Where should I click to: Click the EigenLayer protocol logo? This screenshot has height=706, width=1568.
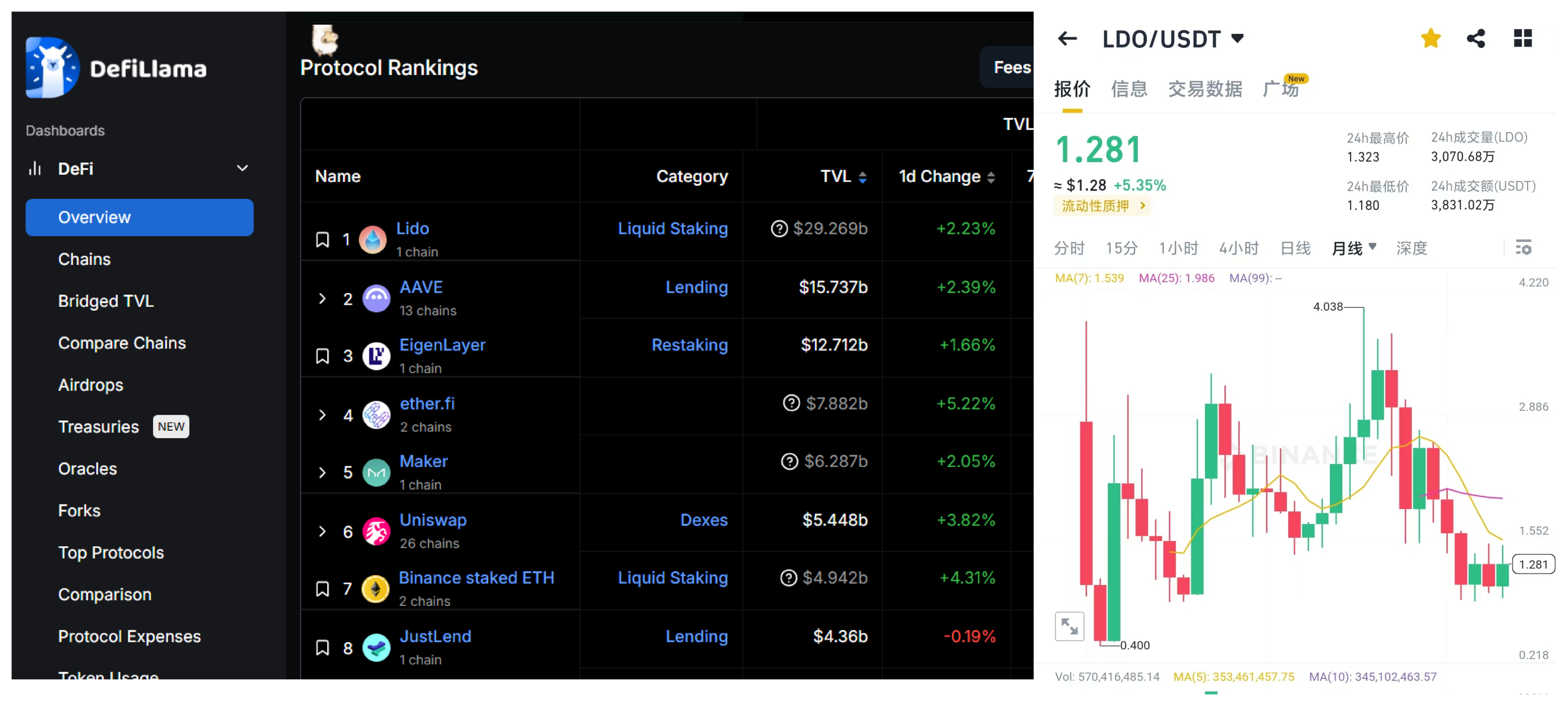[376, 356]
